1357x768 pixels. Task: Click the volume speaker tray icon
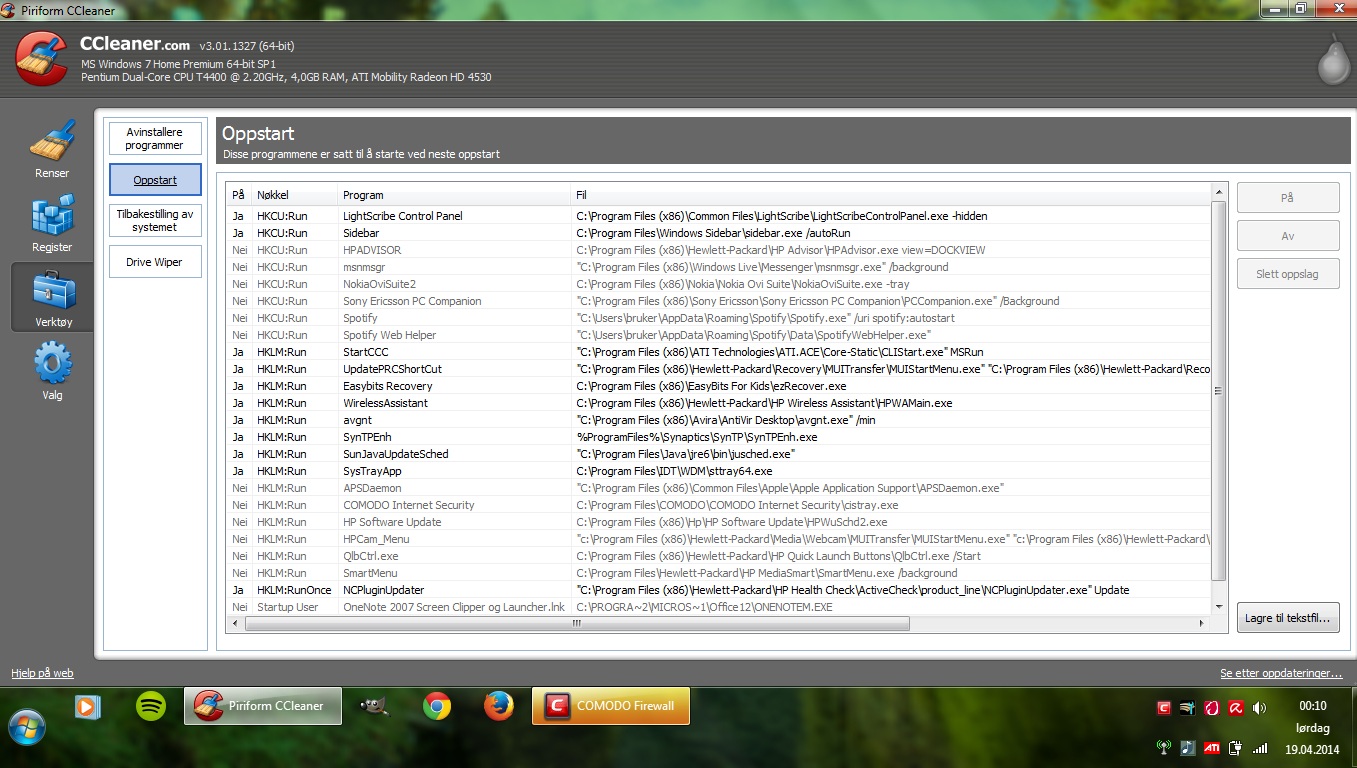pos(1260,708)
